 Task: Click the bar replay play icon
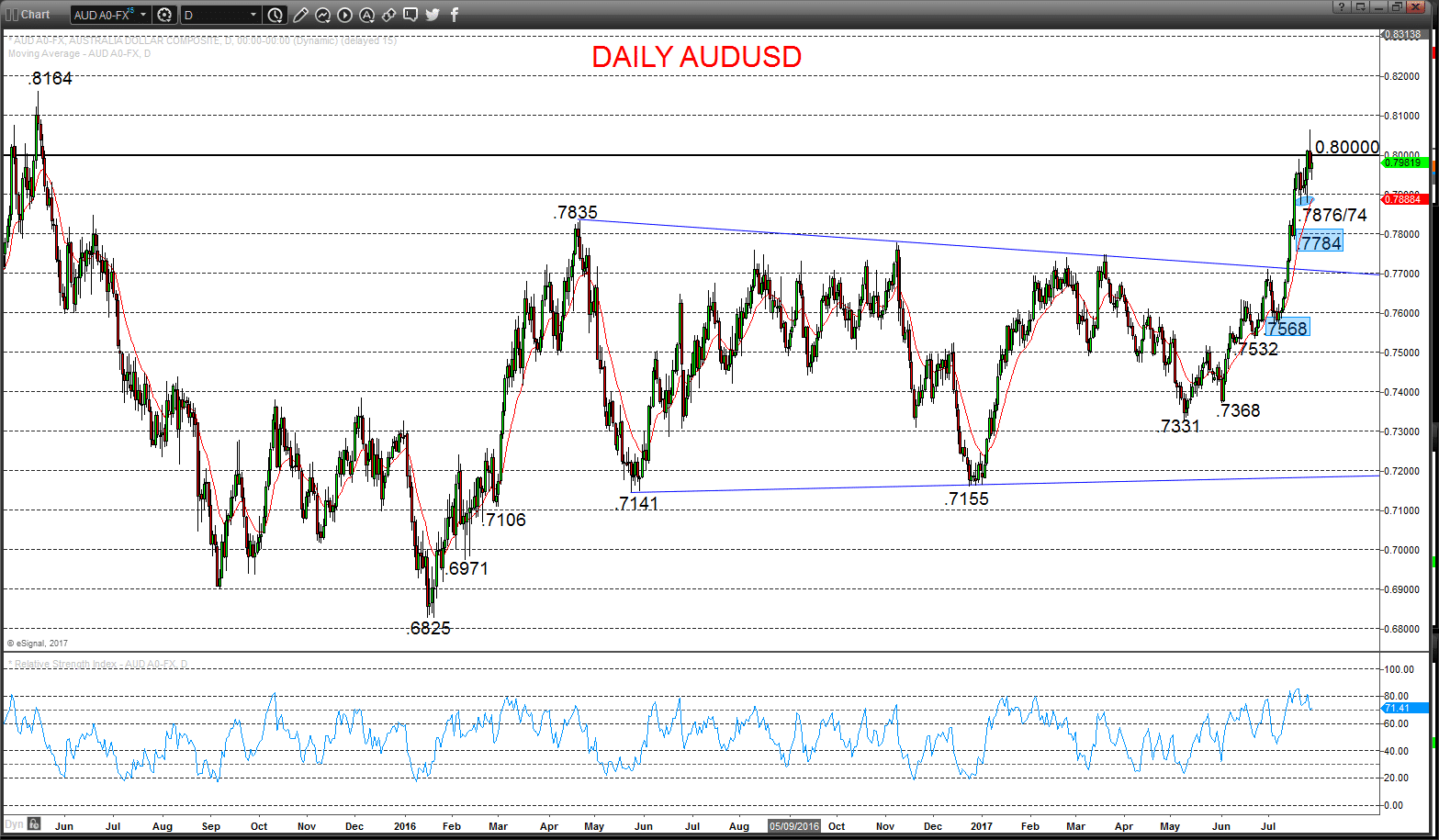click(x=345, y=15)
